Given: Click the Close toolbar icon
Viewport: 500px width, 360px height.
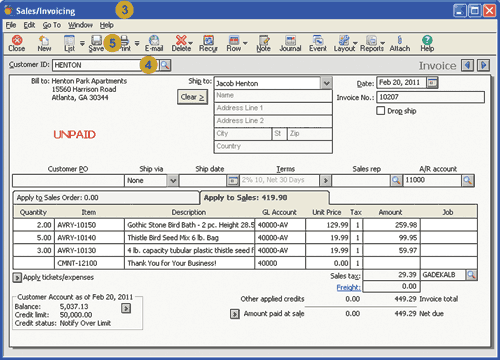Looking at the screenshot, I should pos(17,44).
